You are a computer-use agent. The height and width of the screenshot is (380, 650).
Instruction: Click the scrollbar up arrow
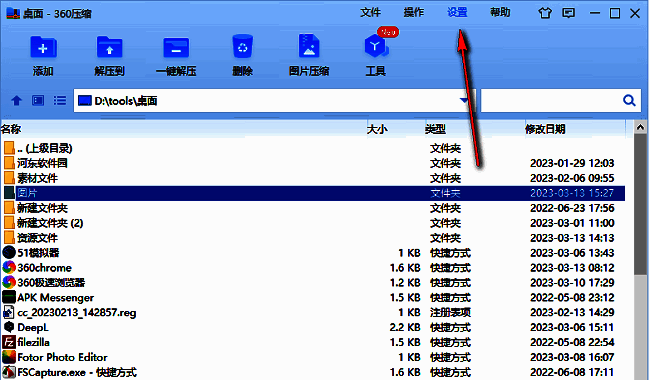pyautogui.click(x=640, y=128)
